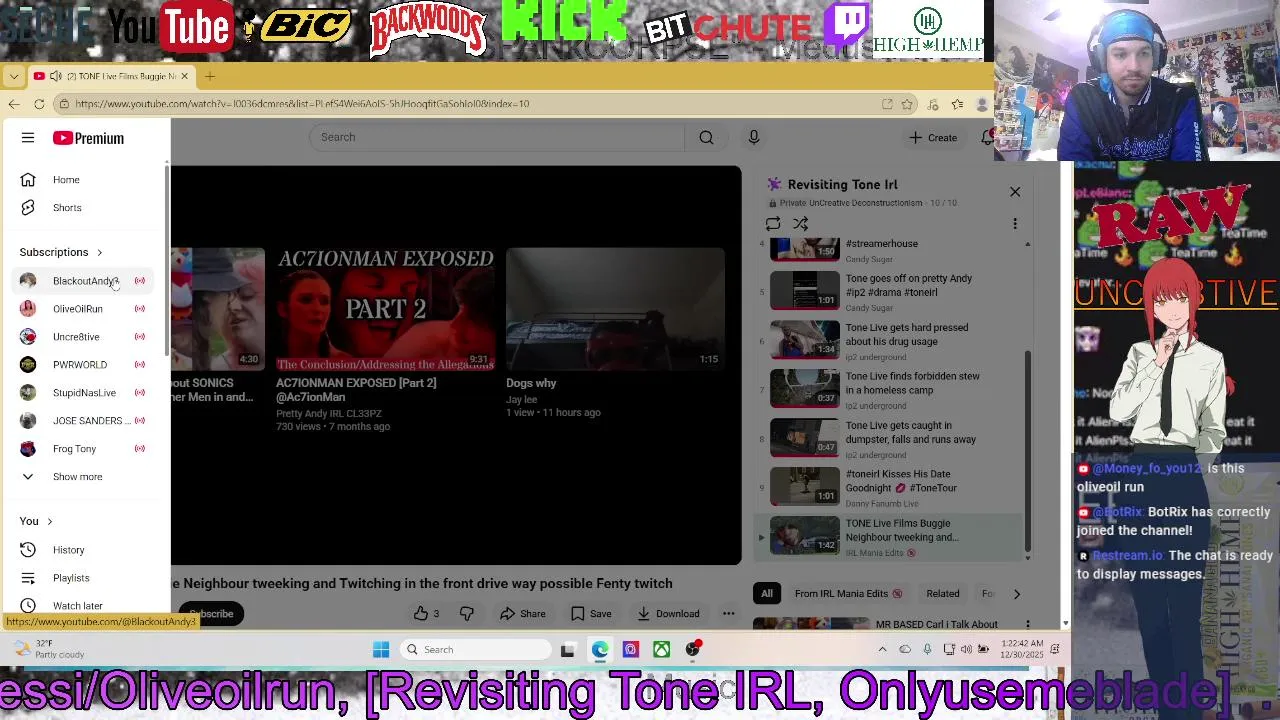Select the From IRL Mania Edits chip
The image size is (1280, 720).
tap(848, 593)
